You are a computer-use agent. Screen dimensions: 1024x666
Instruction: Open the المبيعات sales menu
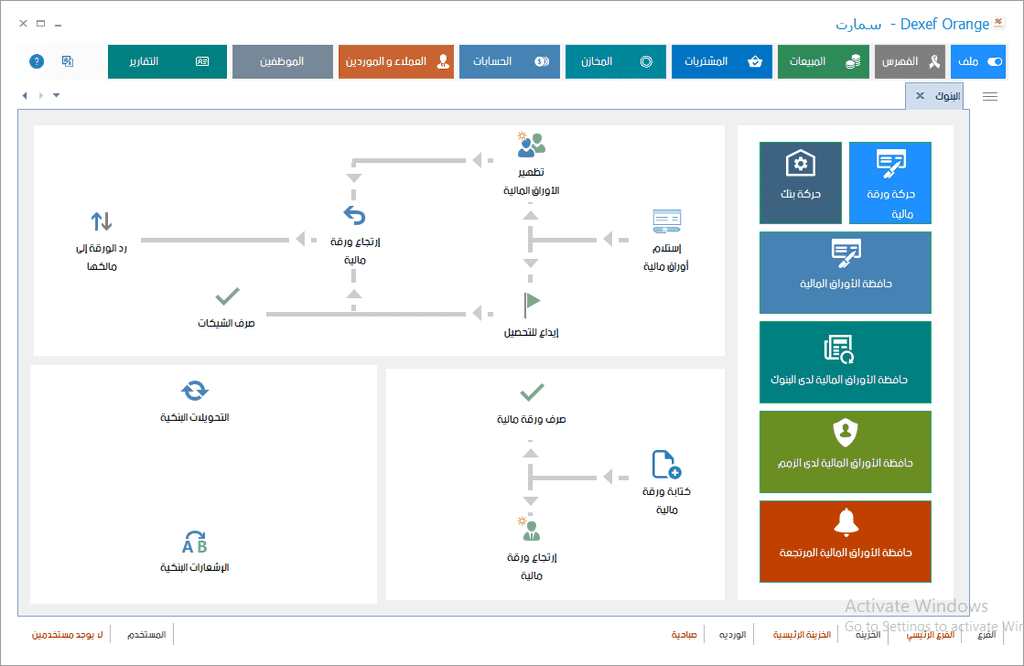coord(823,61)
